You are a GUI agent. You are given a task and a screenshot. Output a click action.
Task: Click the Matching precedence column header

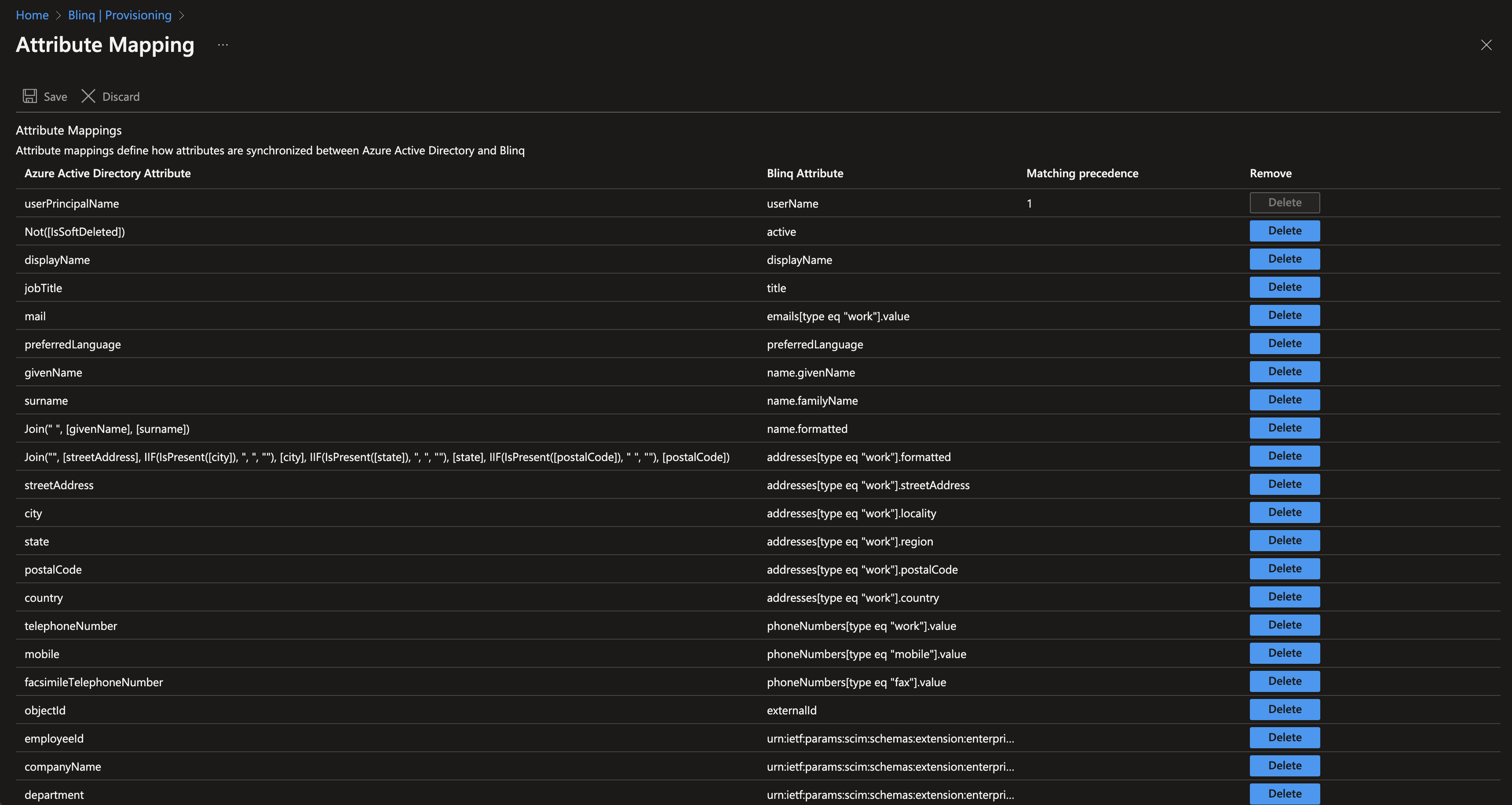coord(1082,173)
